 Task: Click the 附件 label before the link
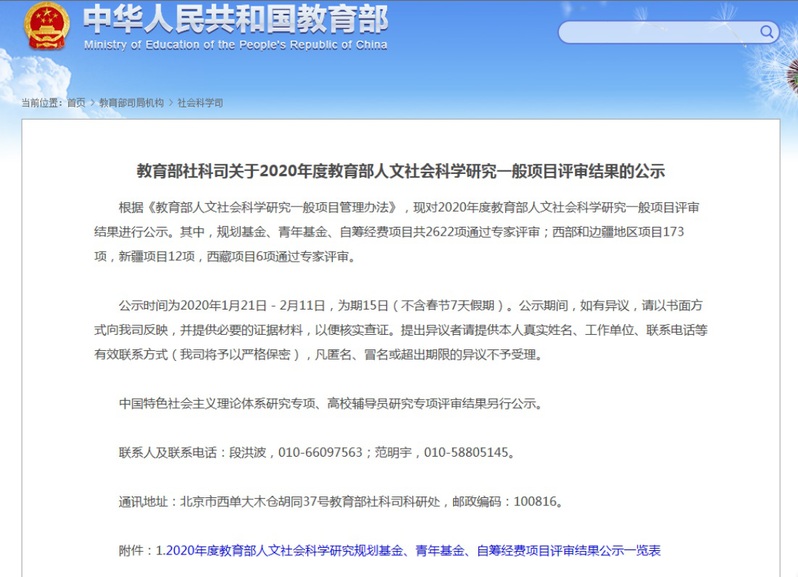pyautogui.click(x=134, y=550)
